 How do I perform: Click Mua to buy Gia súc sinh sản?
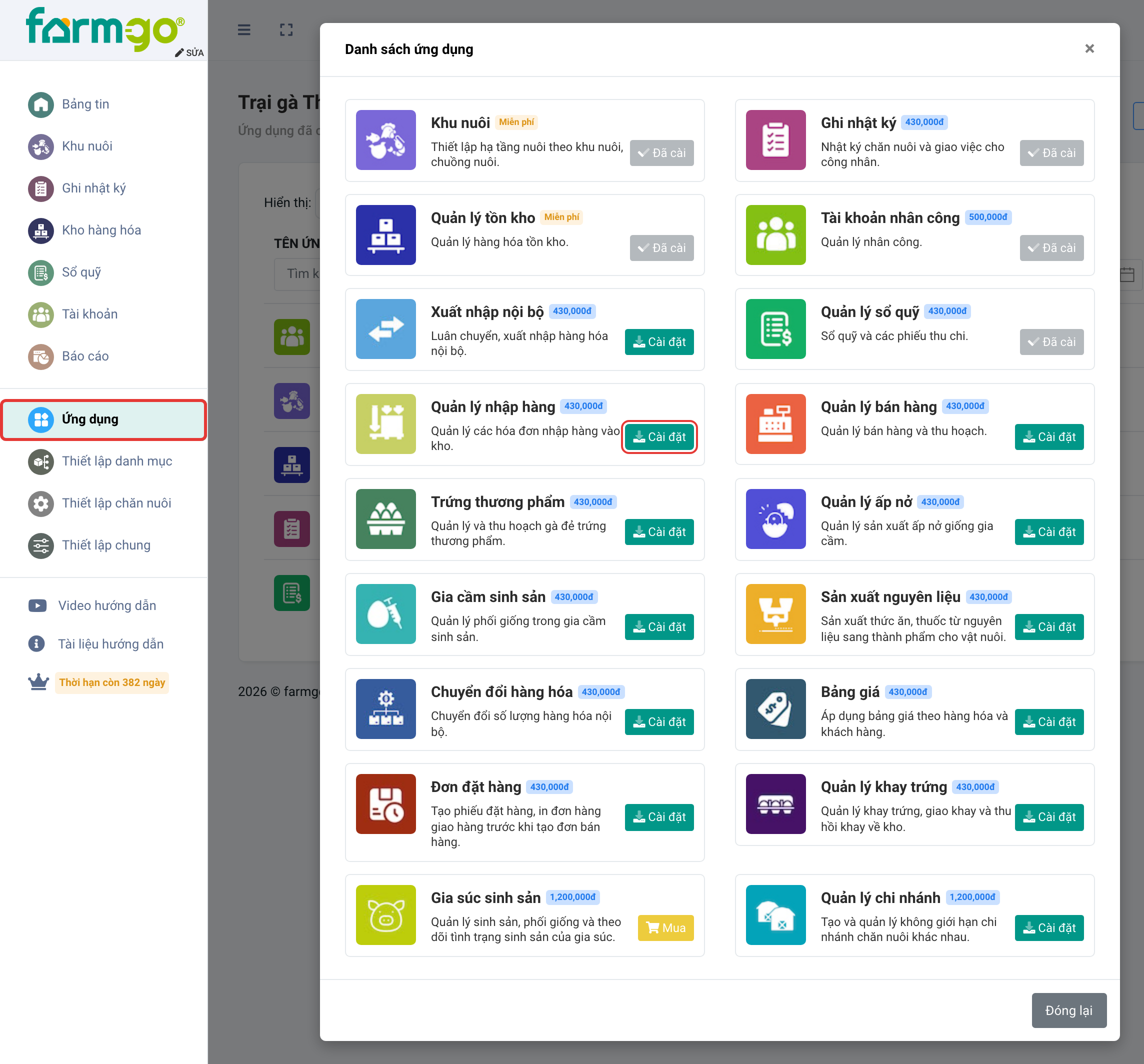click(665, 927)
